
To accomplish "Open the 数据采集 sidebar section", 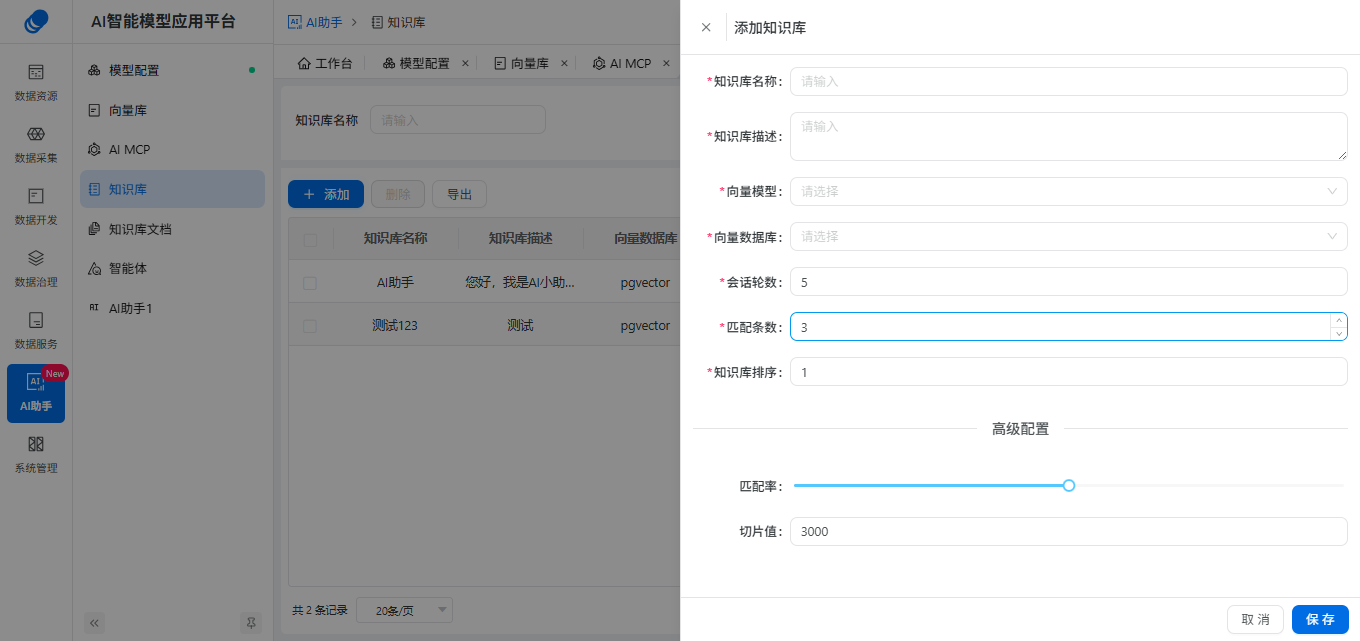I will click(x=36, y=145).
